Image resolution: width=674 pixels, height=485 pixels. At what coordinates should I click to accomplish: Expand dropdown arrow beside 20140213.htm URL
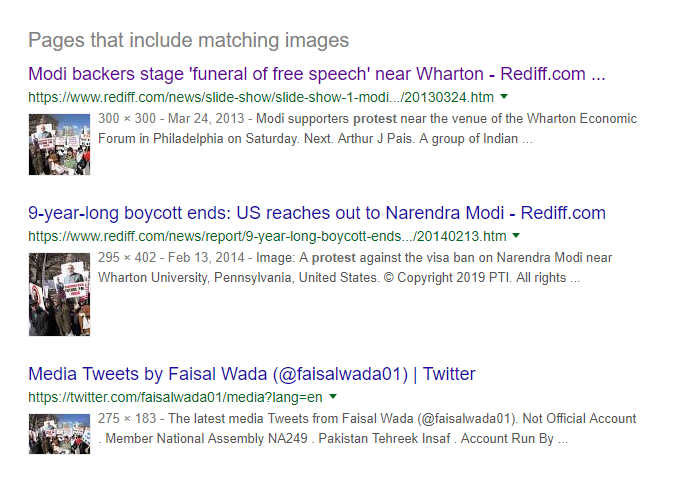click(516, 236)
